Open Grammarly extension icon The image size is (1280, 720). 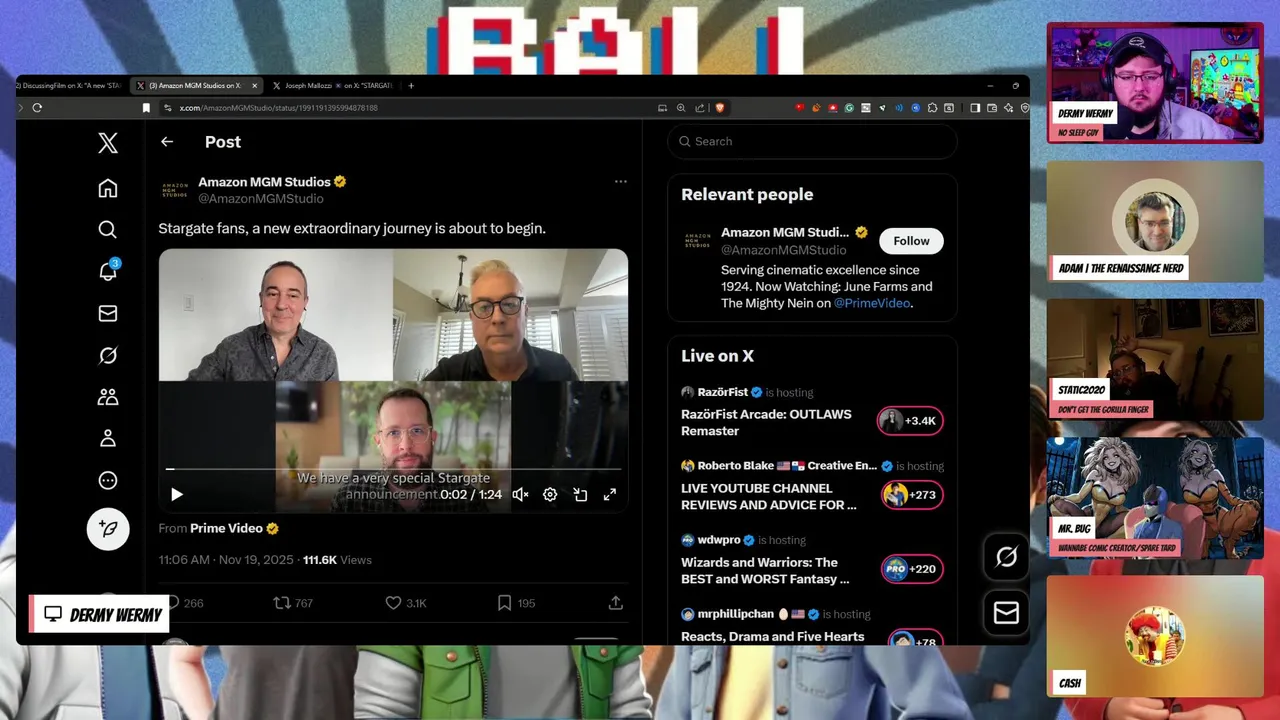tap(849, 108)
